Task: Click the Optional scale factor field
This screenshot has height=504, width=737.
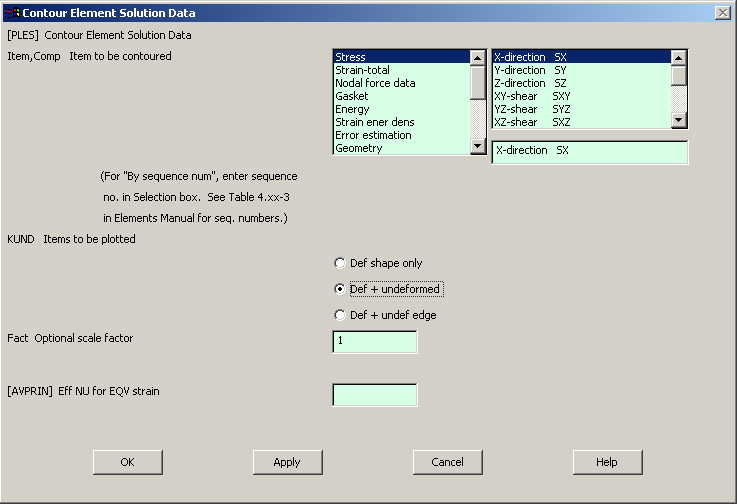Action: pos(375,342)
